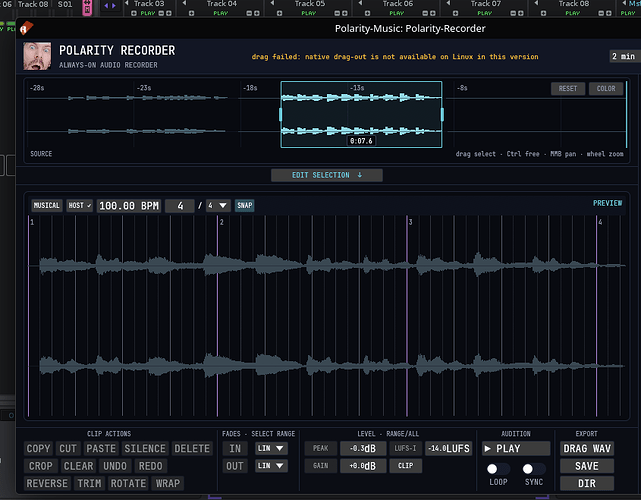Click the -0.3dB peak value field
The height and width of the screenshot is (500, 641).
pos(363,448)
